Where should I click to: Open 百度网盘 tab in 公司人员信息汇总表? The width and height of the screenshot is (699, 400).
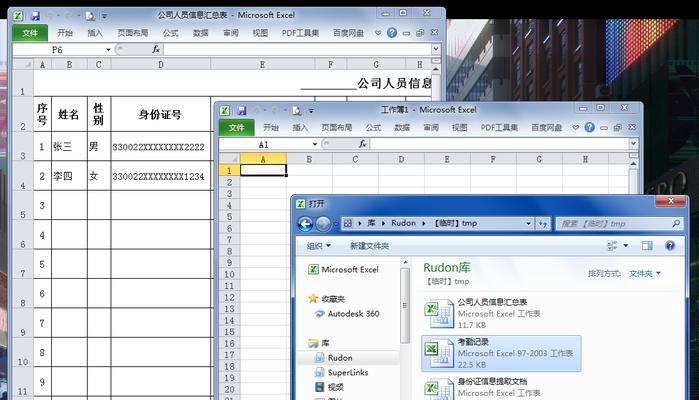(x=348, y=33)
